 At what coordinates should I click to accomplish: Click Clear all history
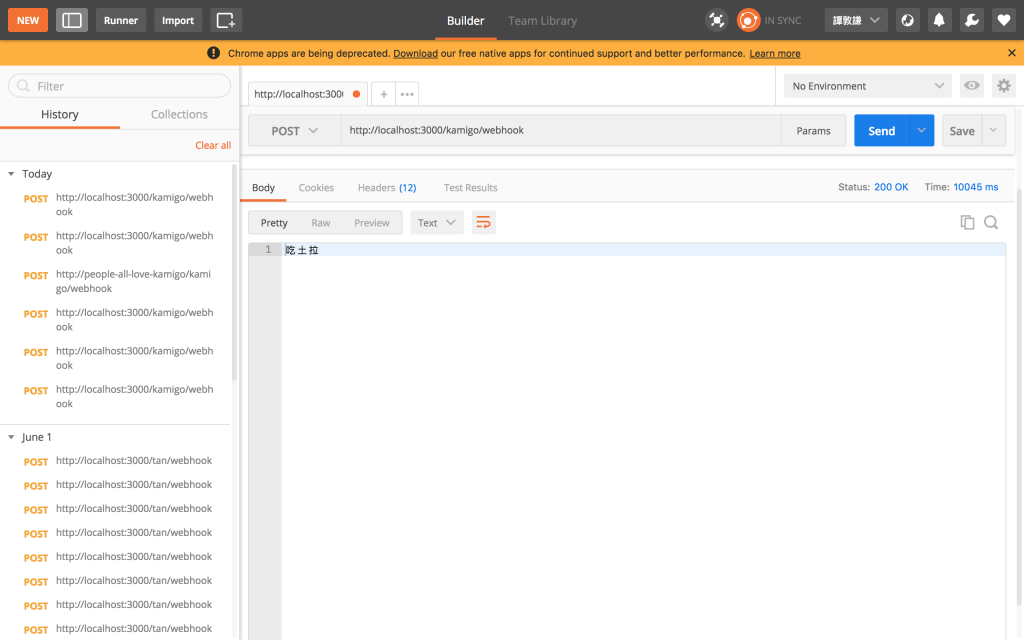pos(213,145)
